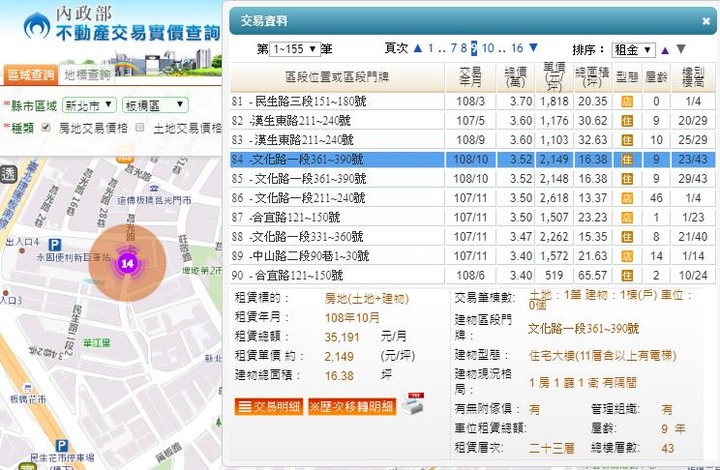Viewport: 720px width, 470px height.
Task: Sort ascending with the purple up arrow
Action: pos(665,50)
